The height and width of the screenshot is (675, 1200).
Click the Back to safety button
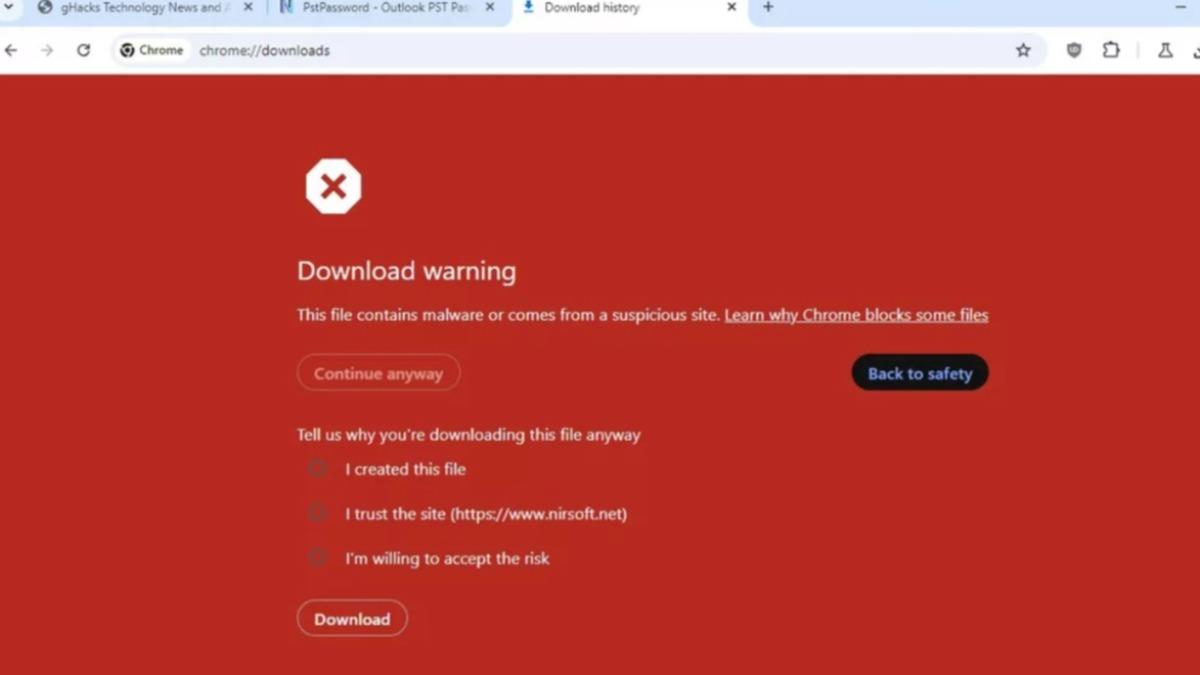click(919, 373)
